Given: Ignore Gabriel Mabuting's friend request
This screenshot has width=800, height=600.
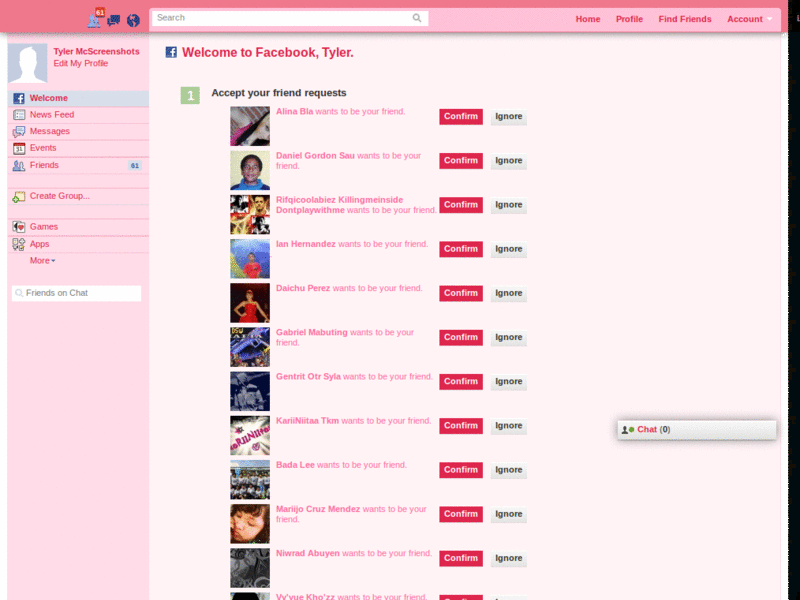Looking at the screenshot, I should pyautogui.click(x=509, y=337).
